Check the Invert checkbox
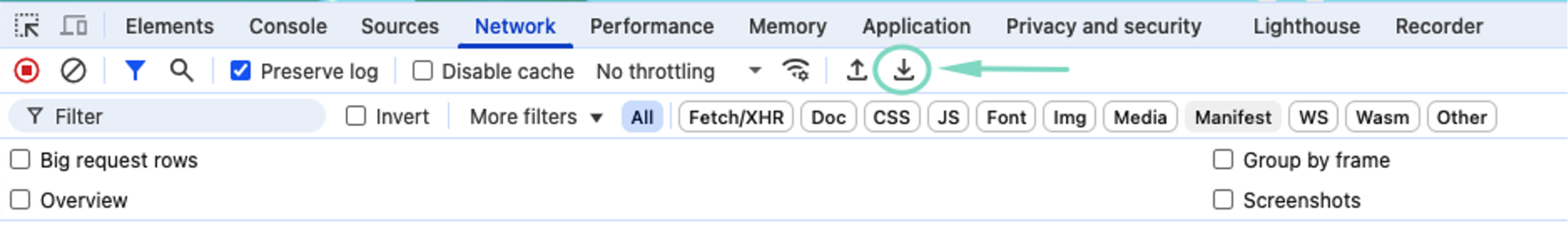The image size is (1568, 225). click(355, 116)
